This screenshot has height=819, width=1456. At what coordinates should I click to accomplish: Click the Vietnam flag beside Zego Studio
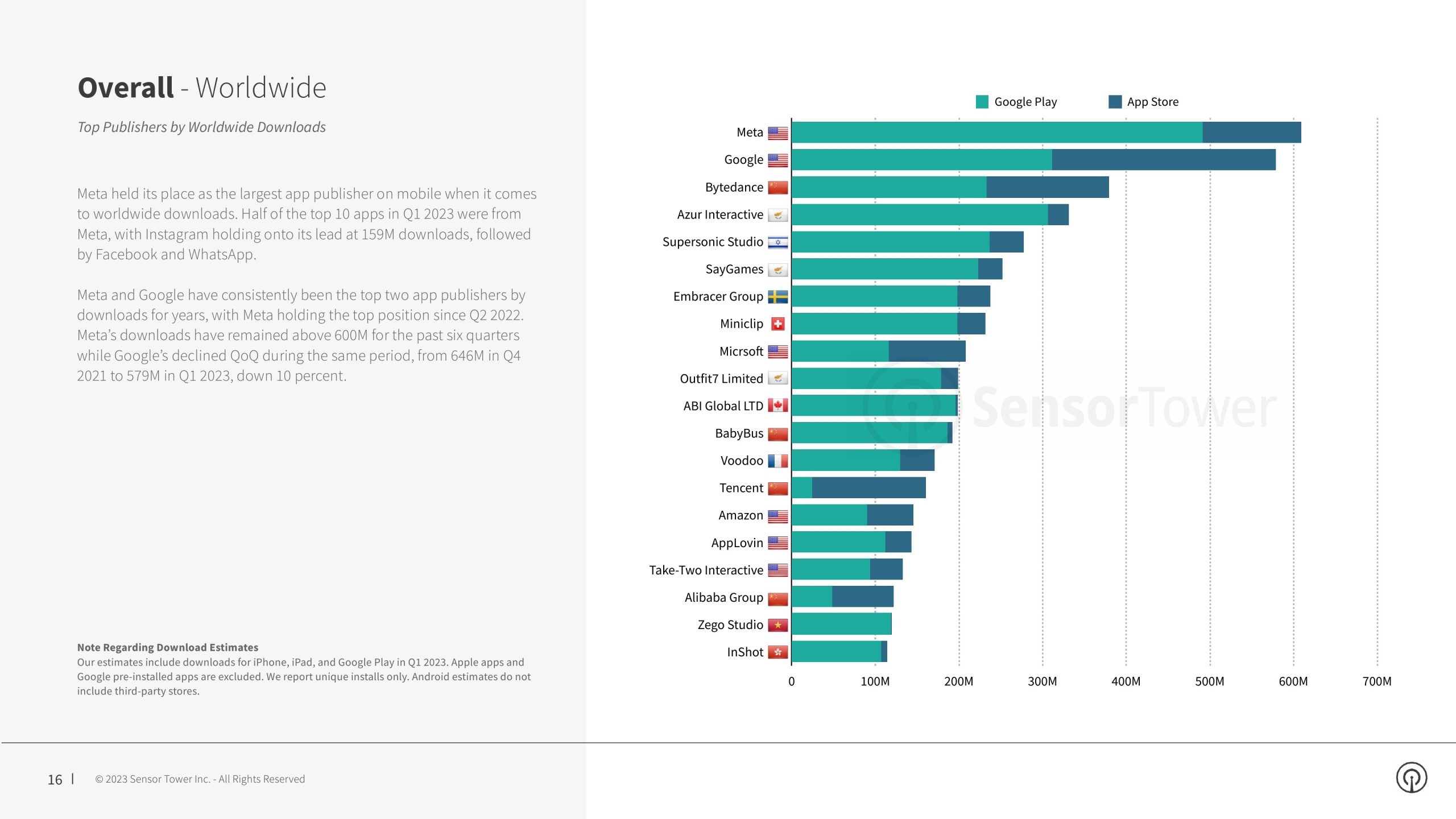(x=777, y=625)
